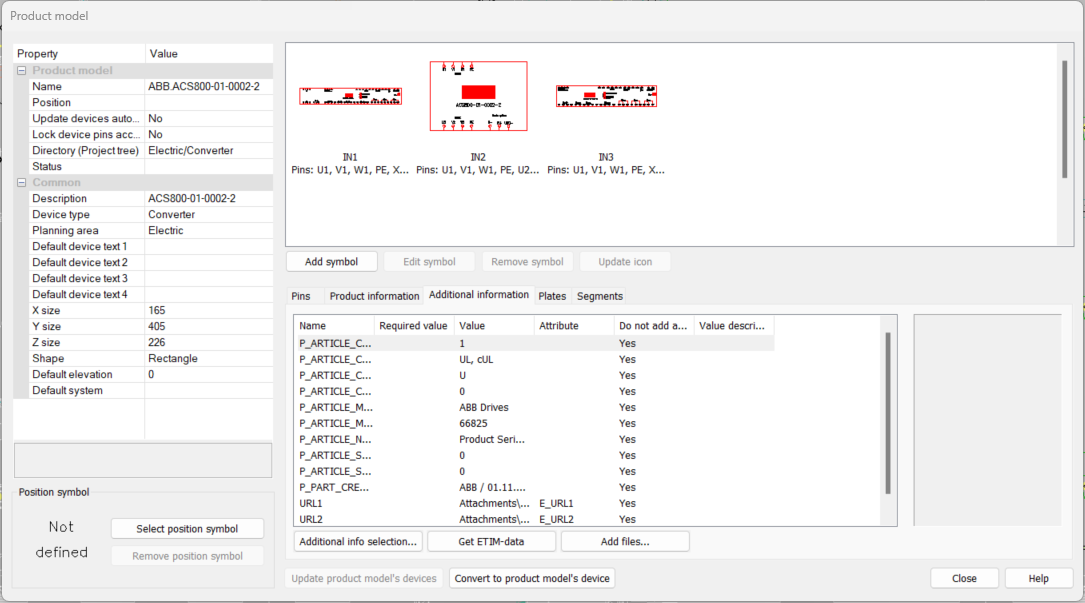Switch to the Pins tab
The image size is (1085, 603).
[x=301, y=296]
